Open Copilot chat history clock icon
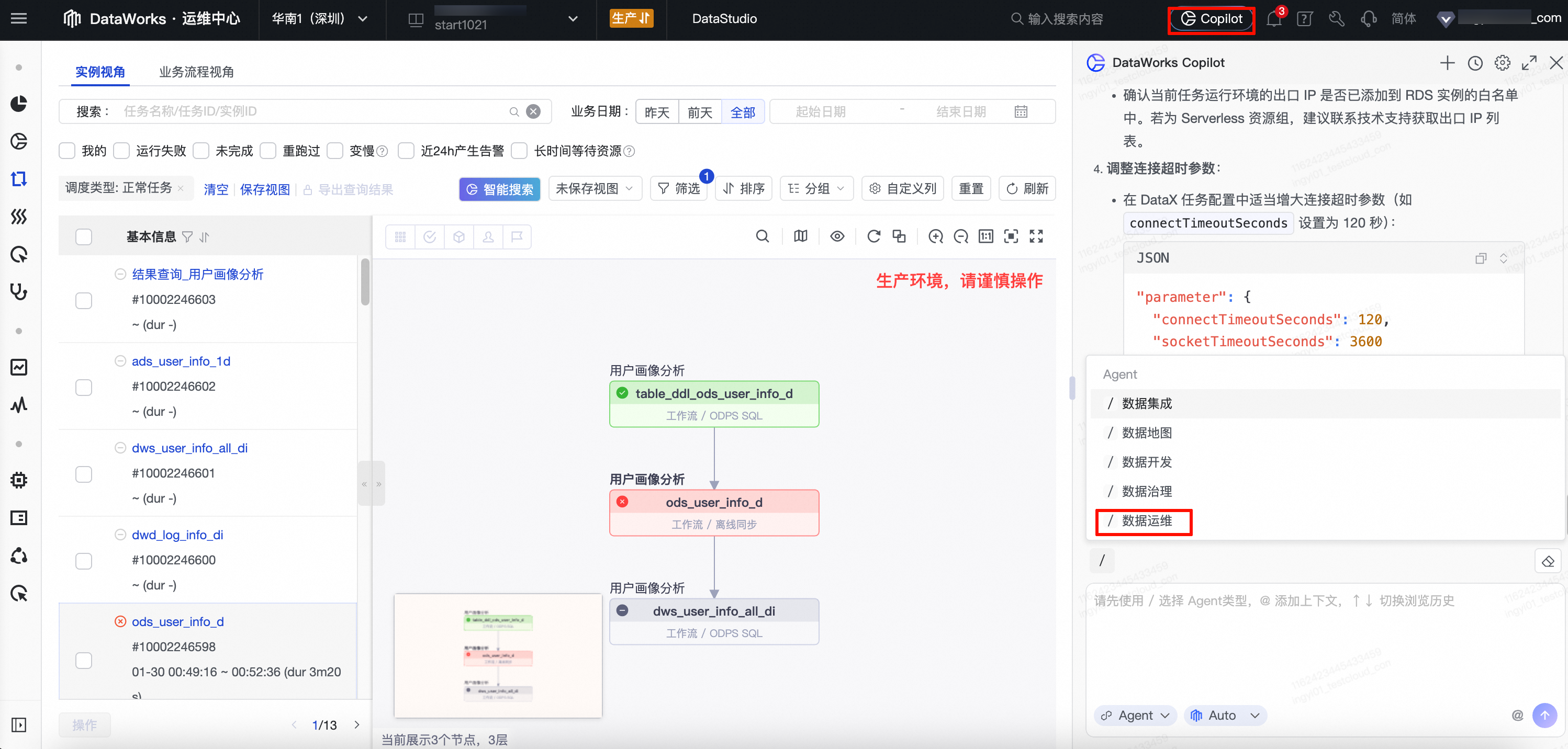This screenshot has height=749, width=1568. (x=1475, y=63)
